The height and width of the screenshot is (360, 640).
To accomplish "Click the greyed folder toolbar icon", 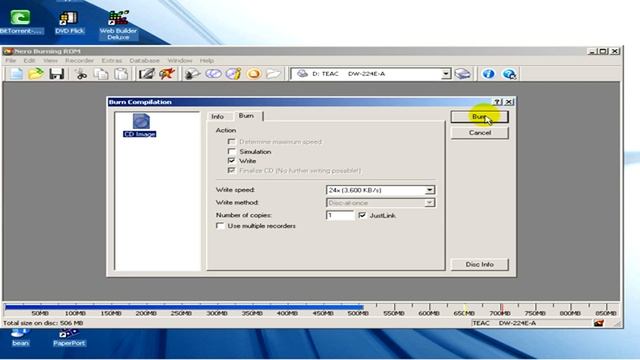I will click(x=273, y=74).
